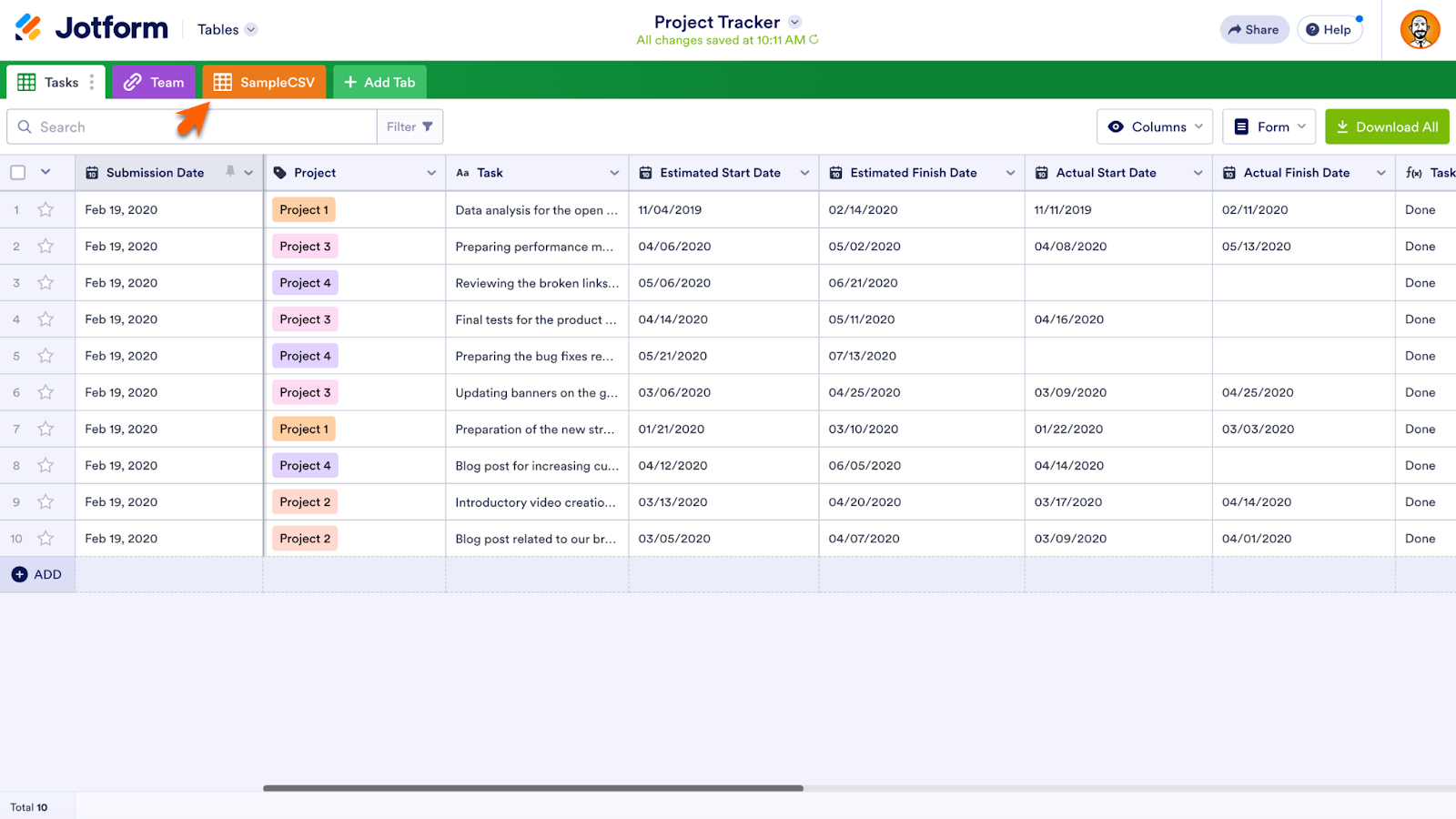Click the orange Project 1 tag in row 1
Viewport: 1456px width, 819px height.
[x=304, y=209]
